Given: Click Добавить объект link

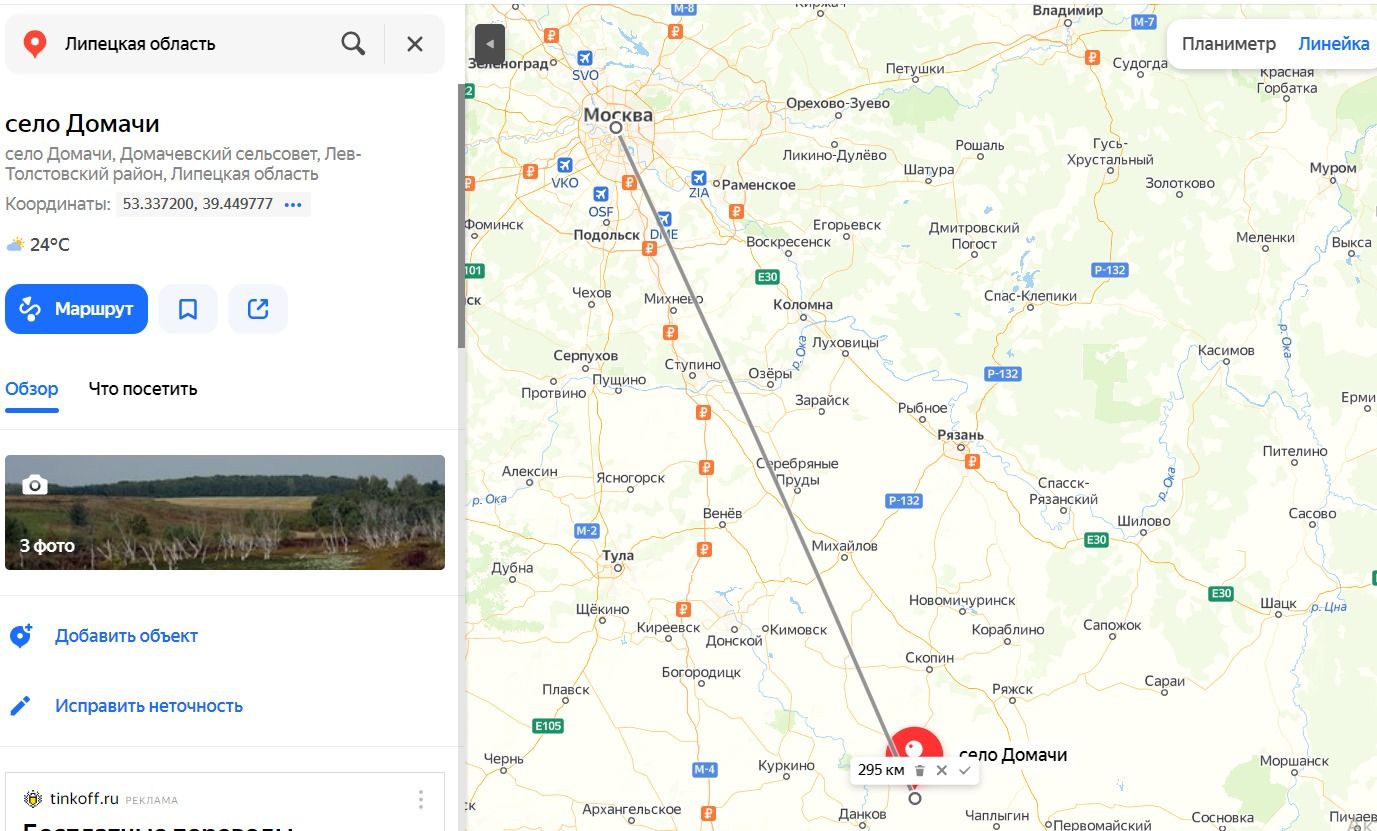Looking at the screenshot, I should (x=126, y=636).
